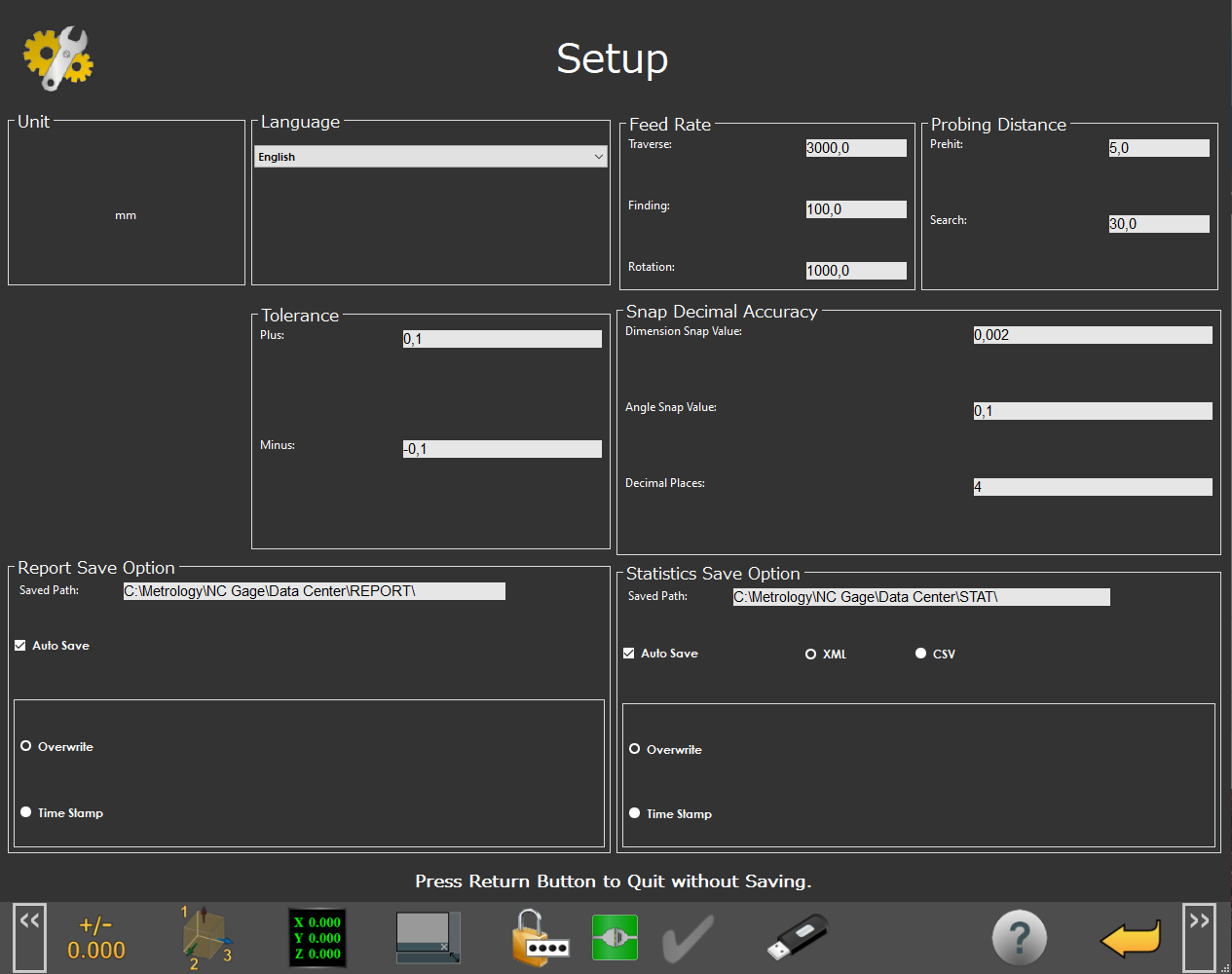Open the +/- 0.000 tolerance icon
The width and height of the screenshot is (1232, 974).
95,939
